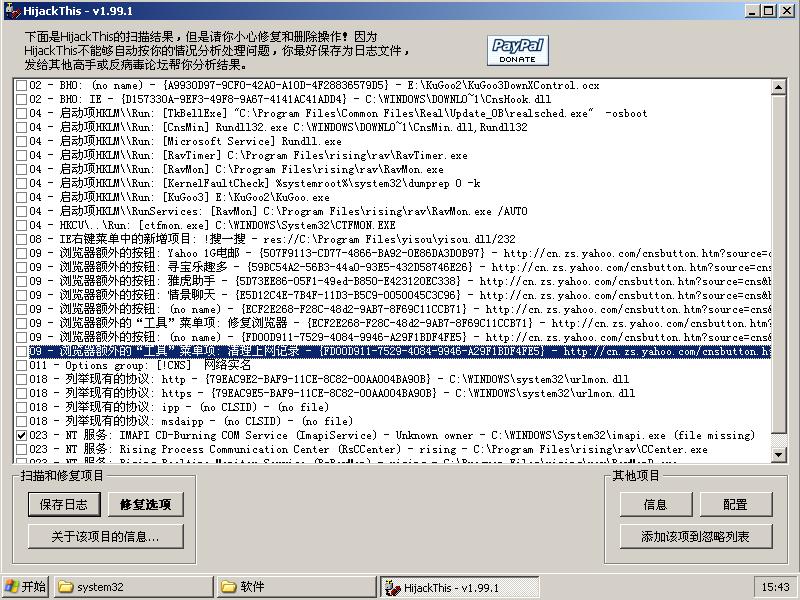The image size is (800, 600).
Task: Check the 修复浏览器 tools menu entry
Action: pos(21,323)
